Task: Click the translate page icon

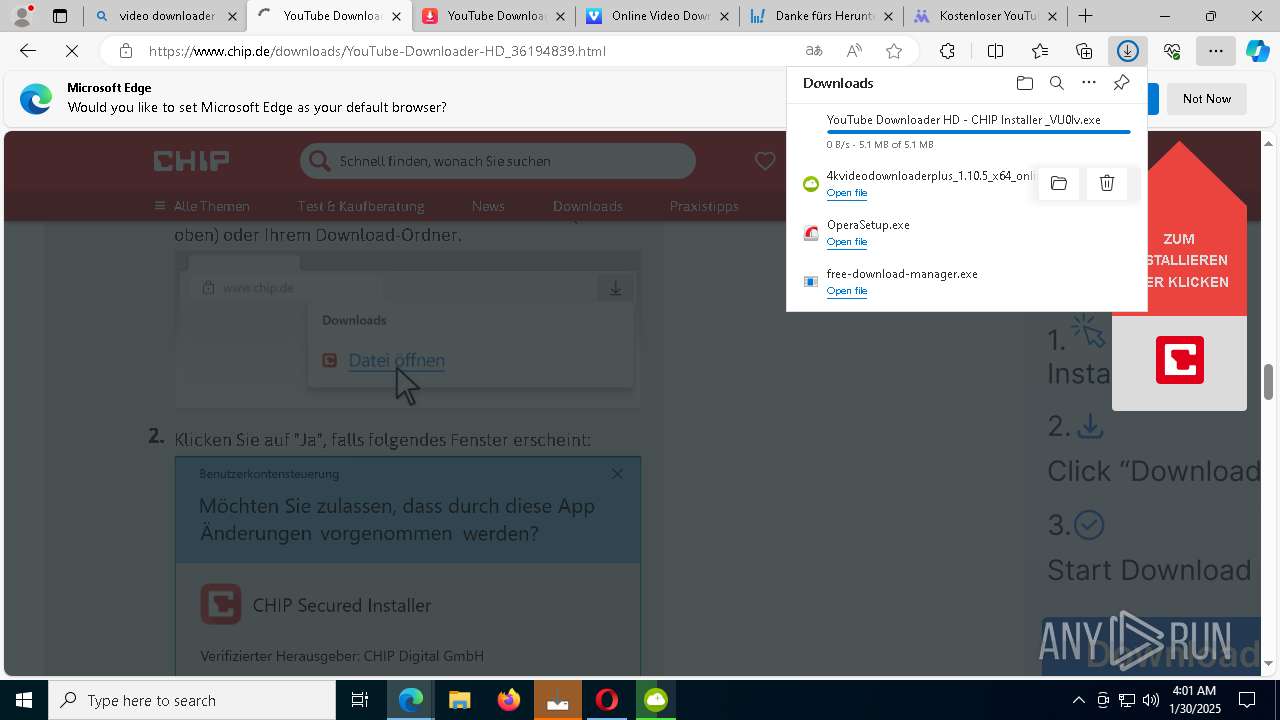Action: pos(814,51)
